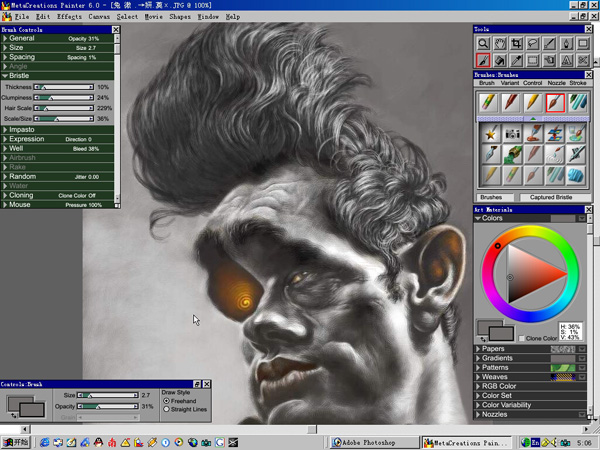The height and width of the screenshot is (450, 600).
Task: Toggle the En language indicator in tray
Action: (x=535, y=443)
